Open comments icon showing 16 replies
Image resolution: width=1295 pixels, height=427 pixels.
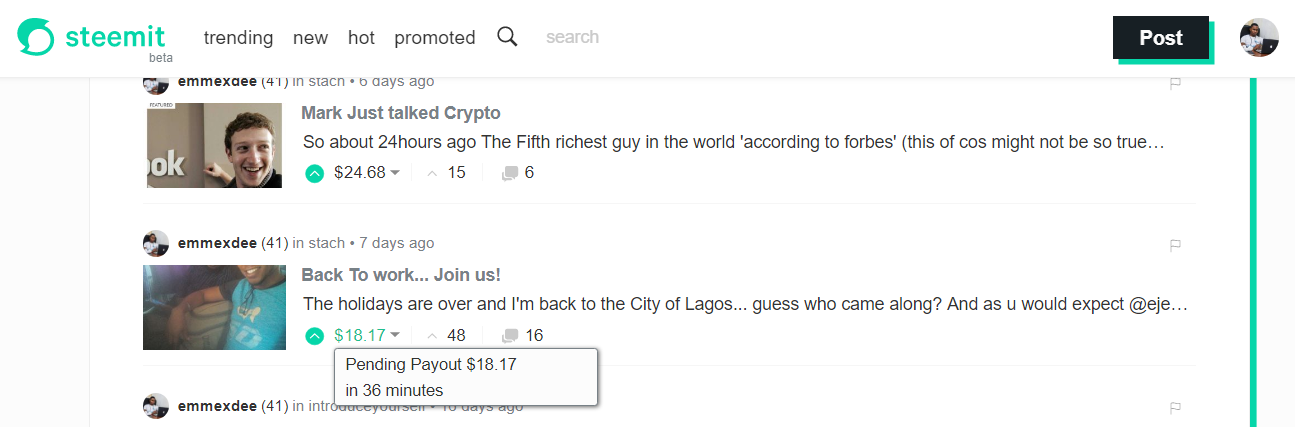click(x=510, y=336)
